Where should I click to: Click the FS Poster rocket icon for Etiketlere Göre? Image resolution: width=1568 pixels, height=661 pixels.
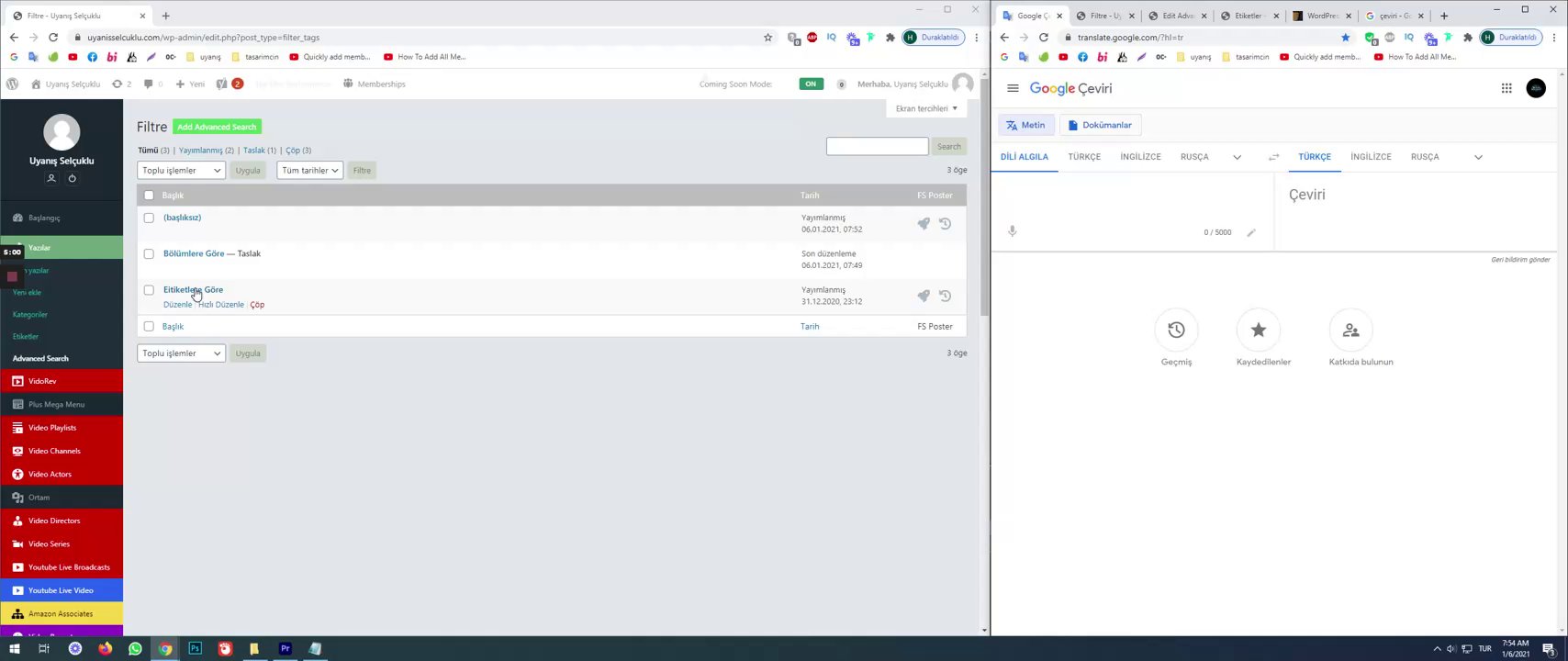tap(924, 296)
